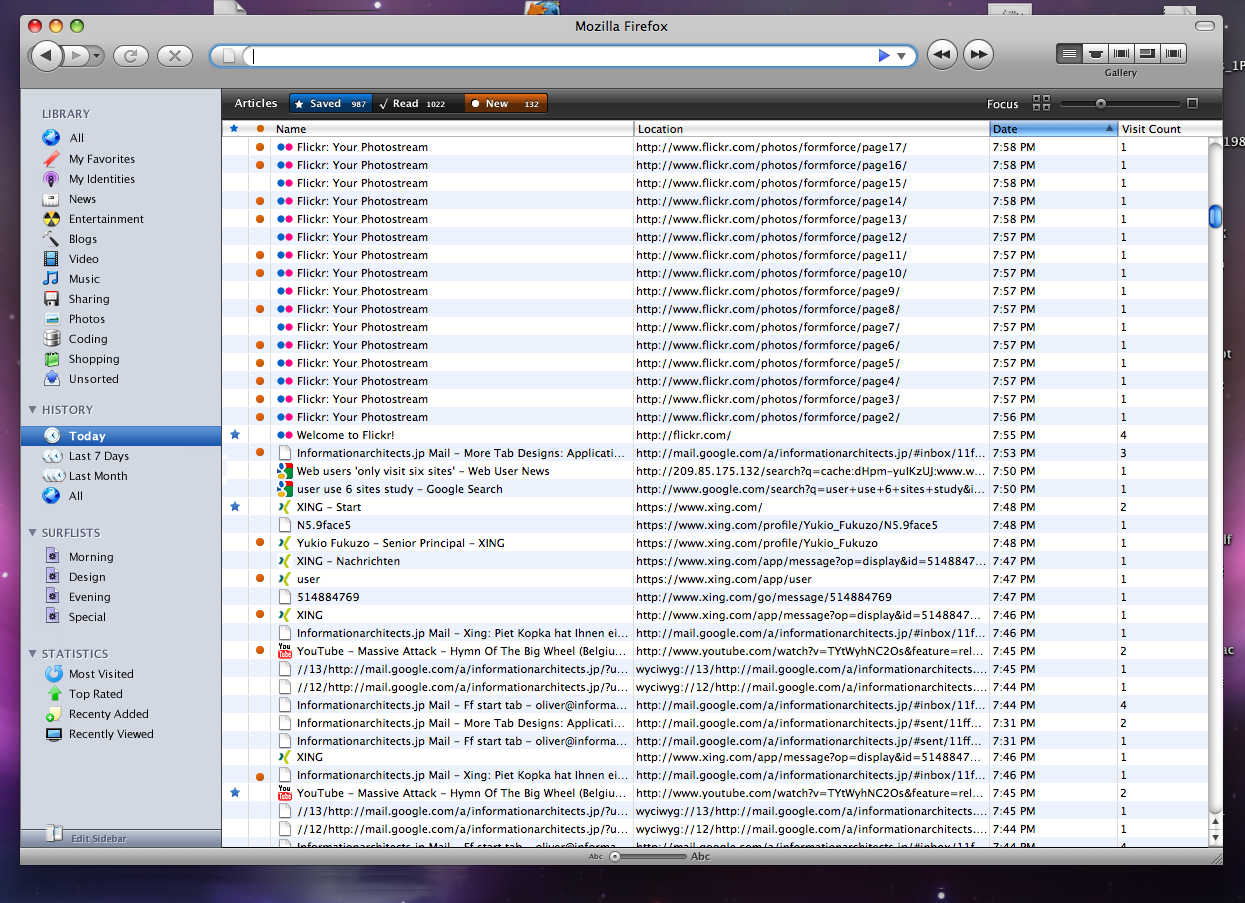Switch to the rightmost Gallery view mode button
The width and height of the screenshot is (1245, 903).
coord(1174,53)
